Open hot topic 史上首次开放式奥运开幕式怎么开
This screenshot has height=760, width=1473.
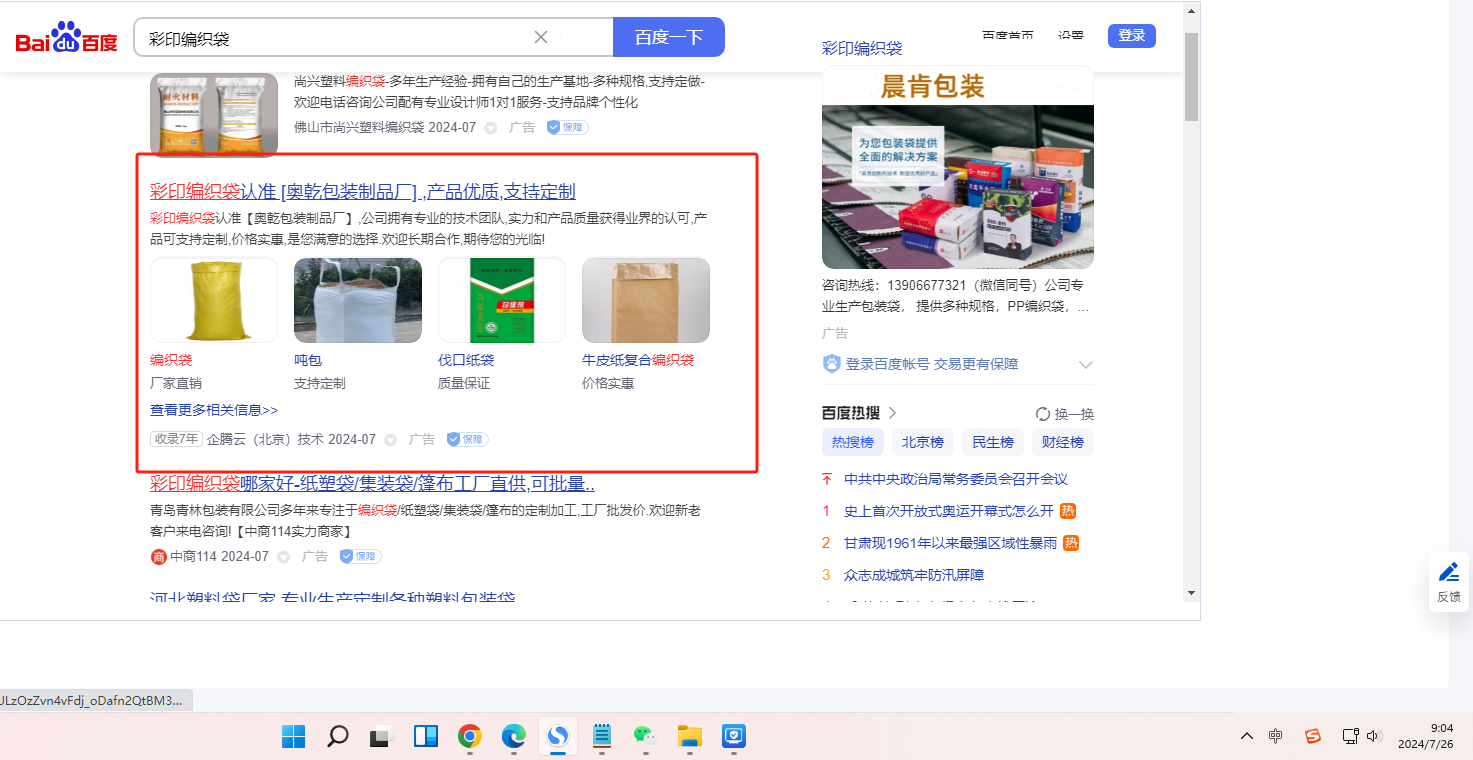949,511
